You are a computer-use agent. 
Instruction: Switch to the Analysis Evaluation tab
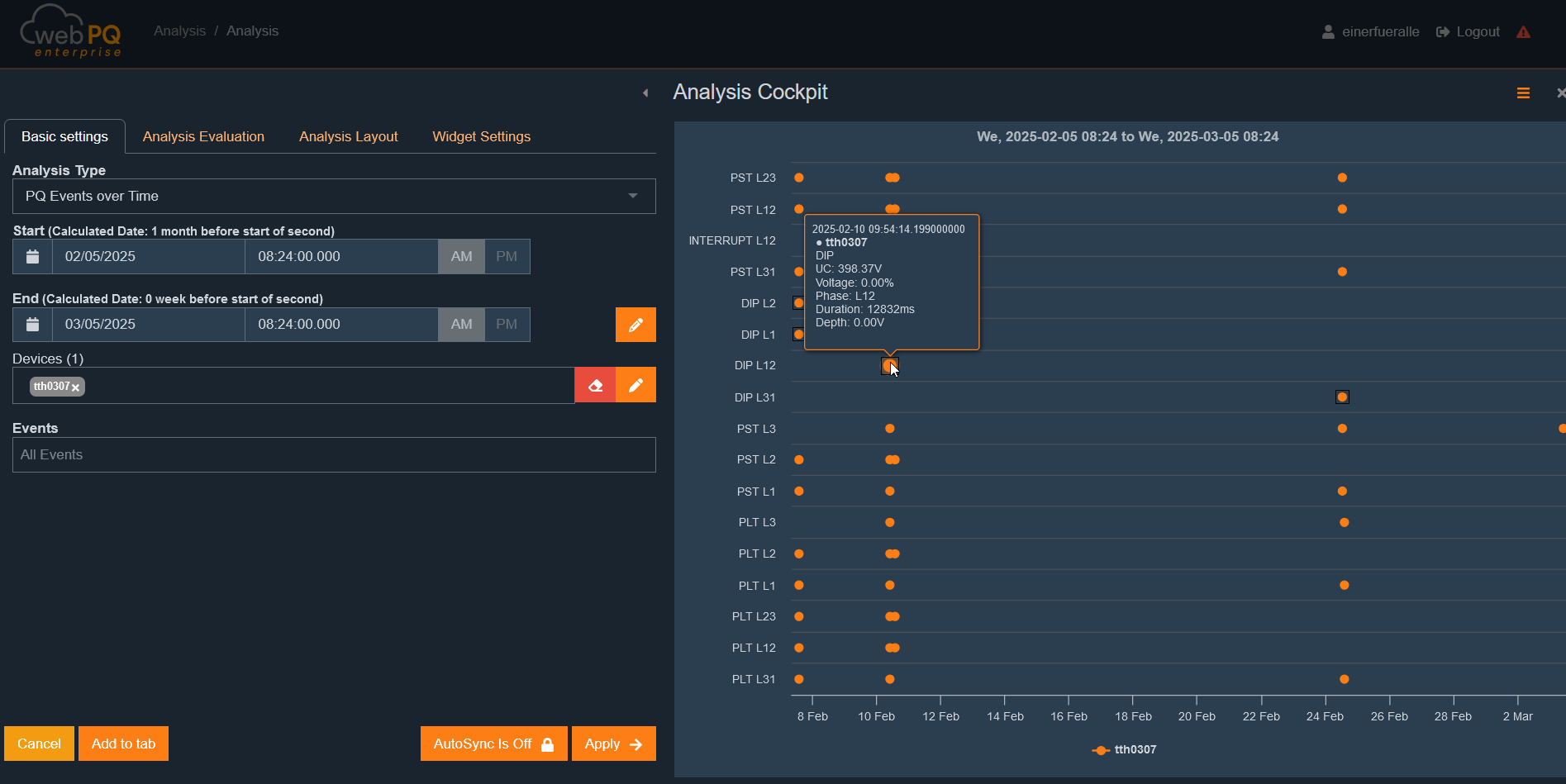[x=203, y=137]
